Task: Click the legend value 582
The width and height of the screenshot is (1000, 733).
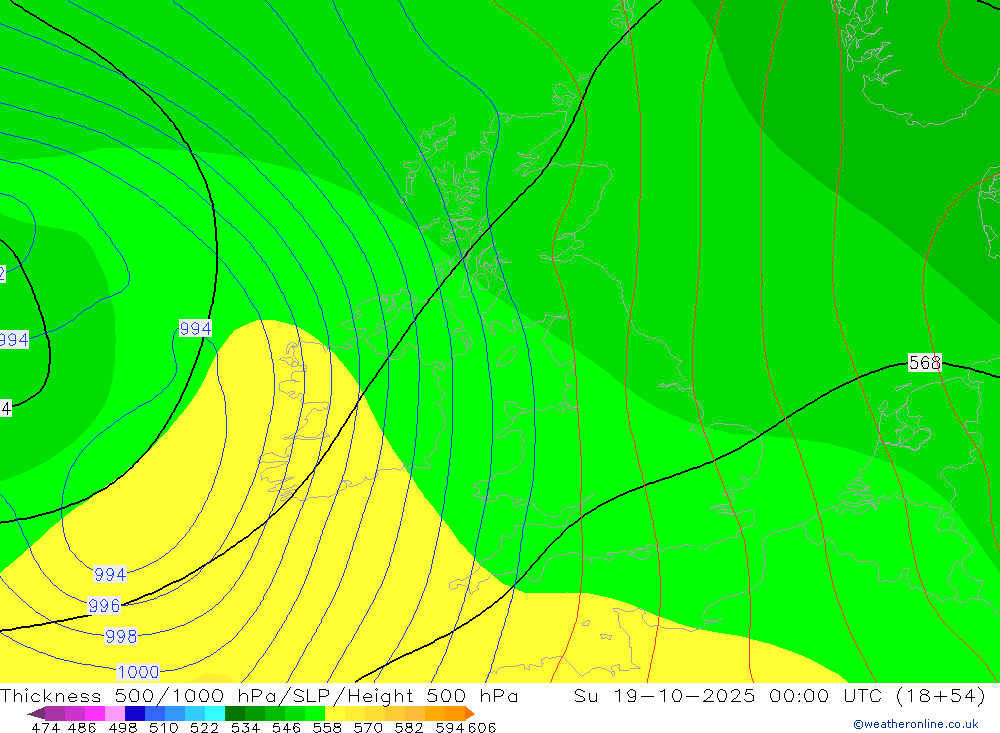Action: pos(408,727)
